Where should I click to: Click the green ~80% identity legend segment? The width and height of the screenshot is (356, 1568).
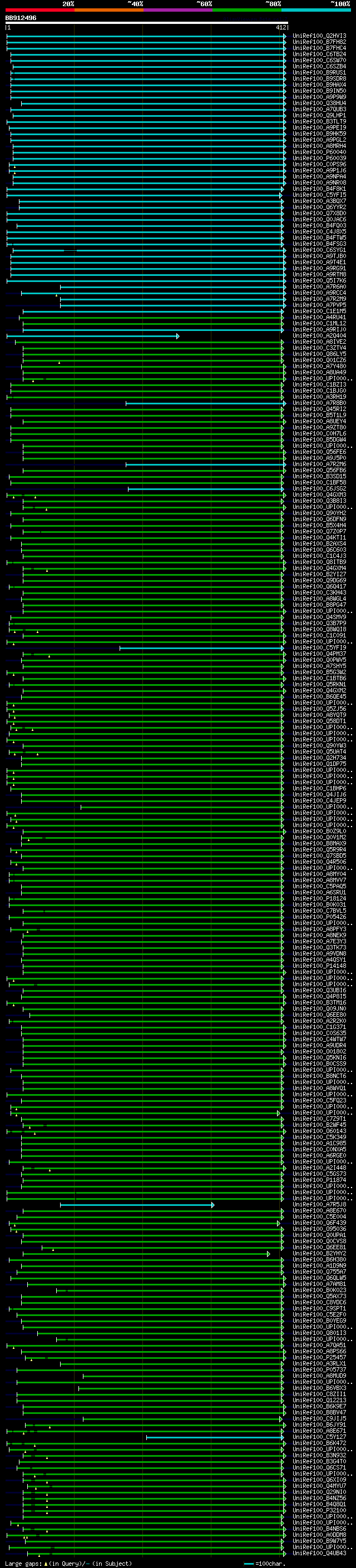[247, 10]
